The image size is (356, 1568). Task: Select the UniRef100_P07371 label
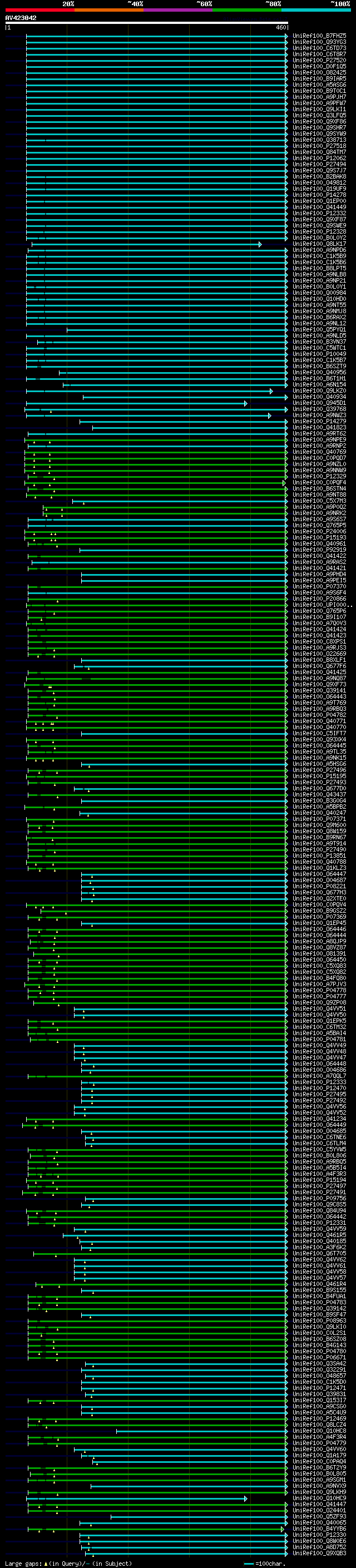pyautogui.click(x=319, y=819)
